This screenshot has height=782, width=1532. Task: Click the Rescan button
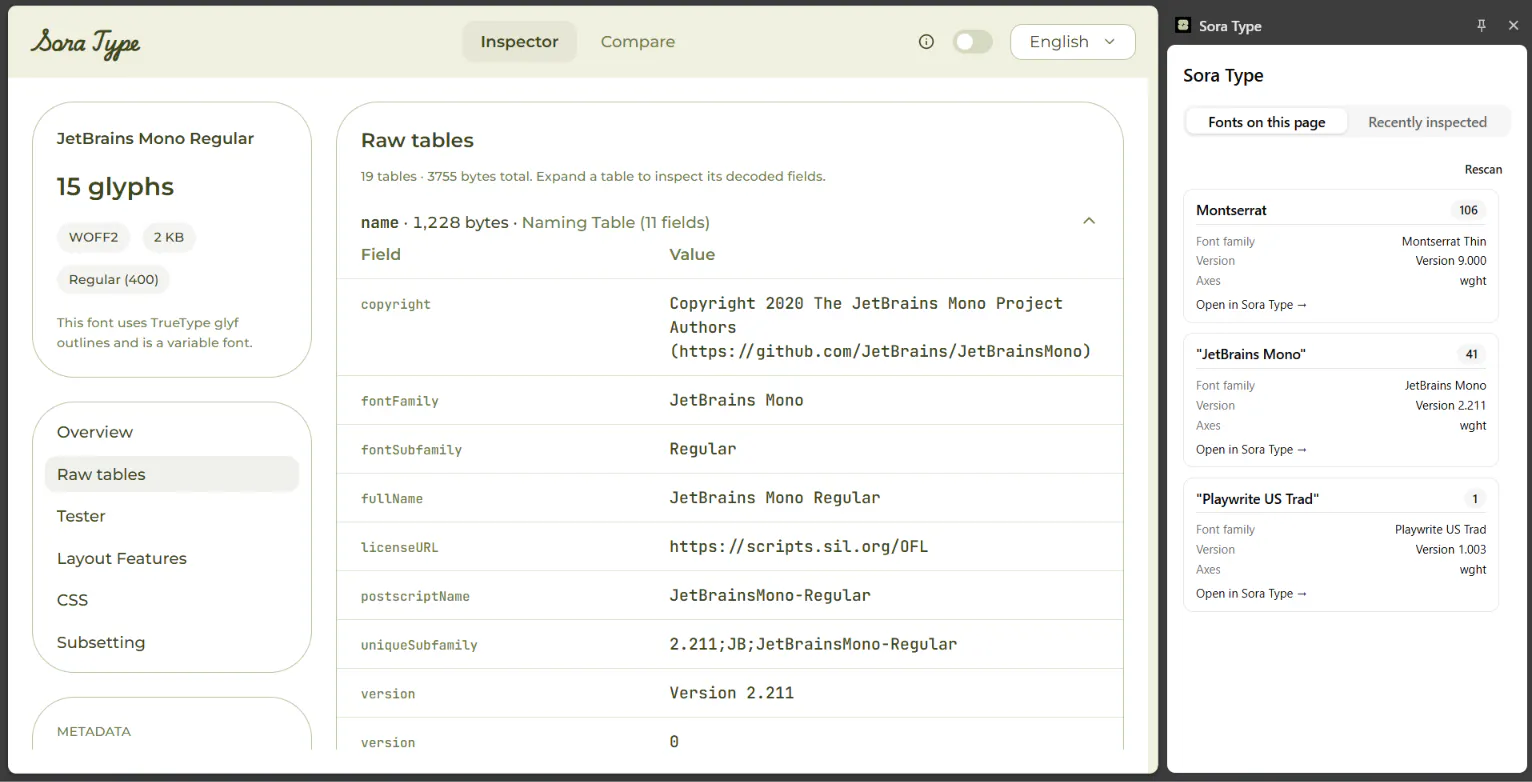[x=1483, y=169]
